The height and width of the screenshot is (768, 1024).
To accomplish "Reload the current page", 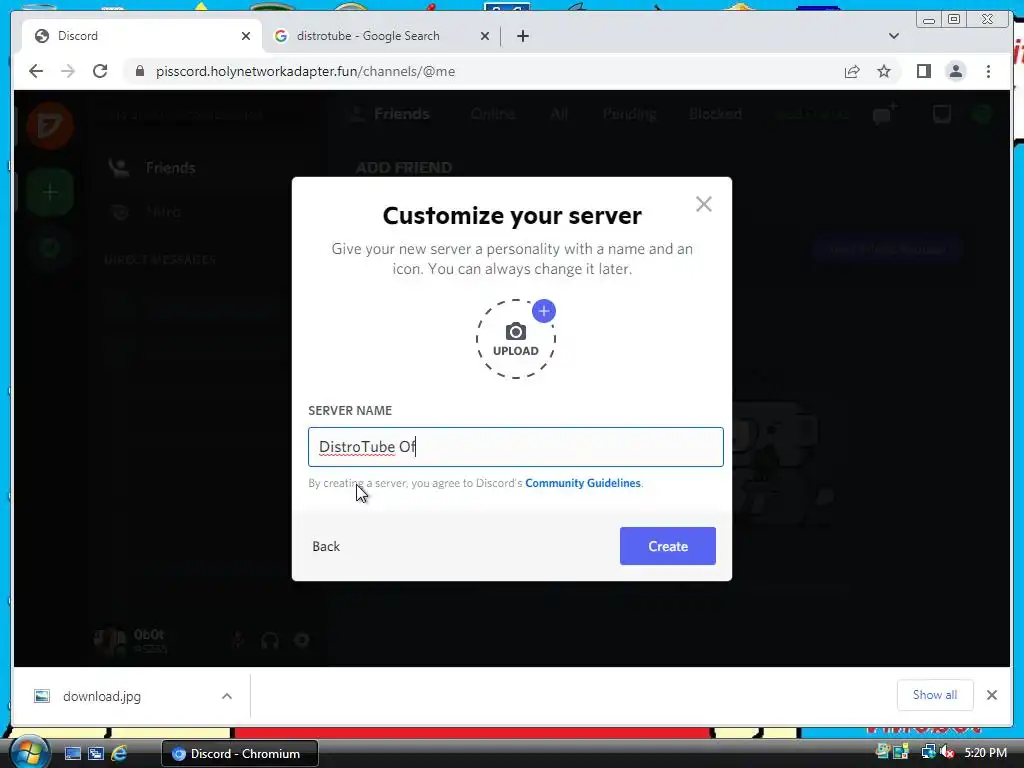I will click(100, 71).
